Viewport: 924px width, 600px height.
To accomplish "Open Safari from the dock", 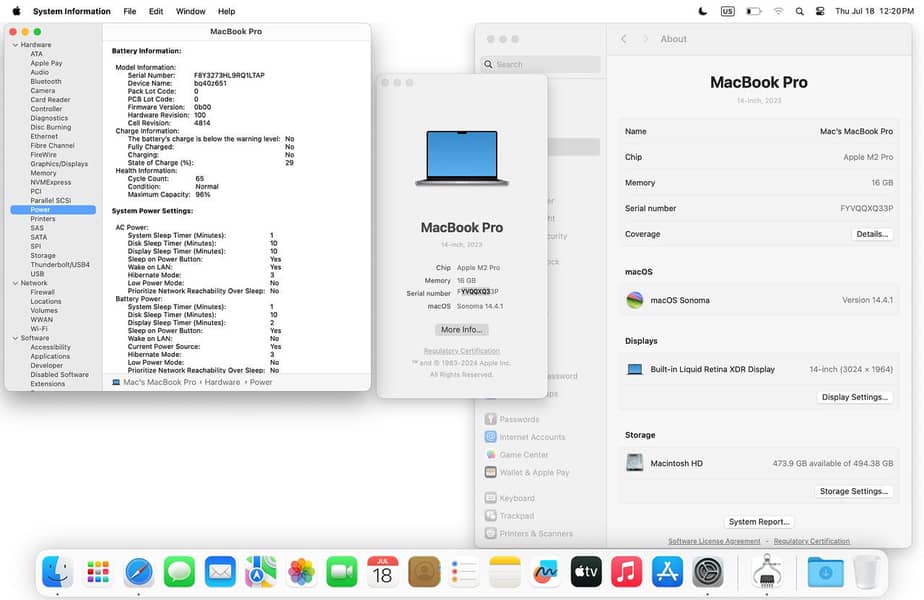I will [x=139, y=572].
